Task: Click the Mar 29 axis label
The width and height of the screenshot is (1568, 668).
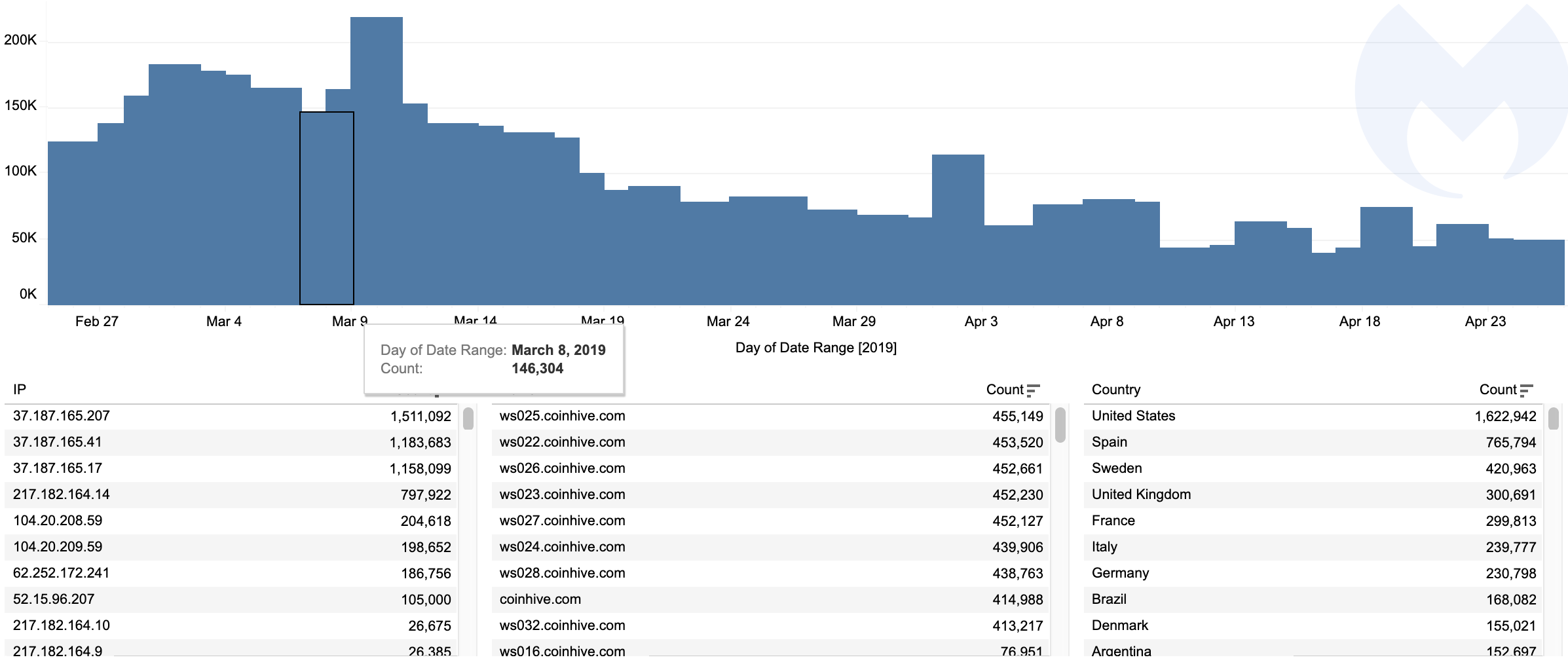Action: pyautogui.click(x=854, y=322)
